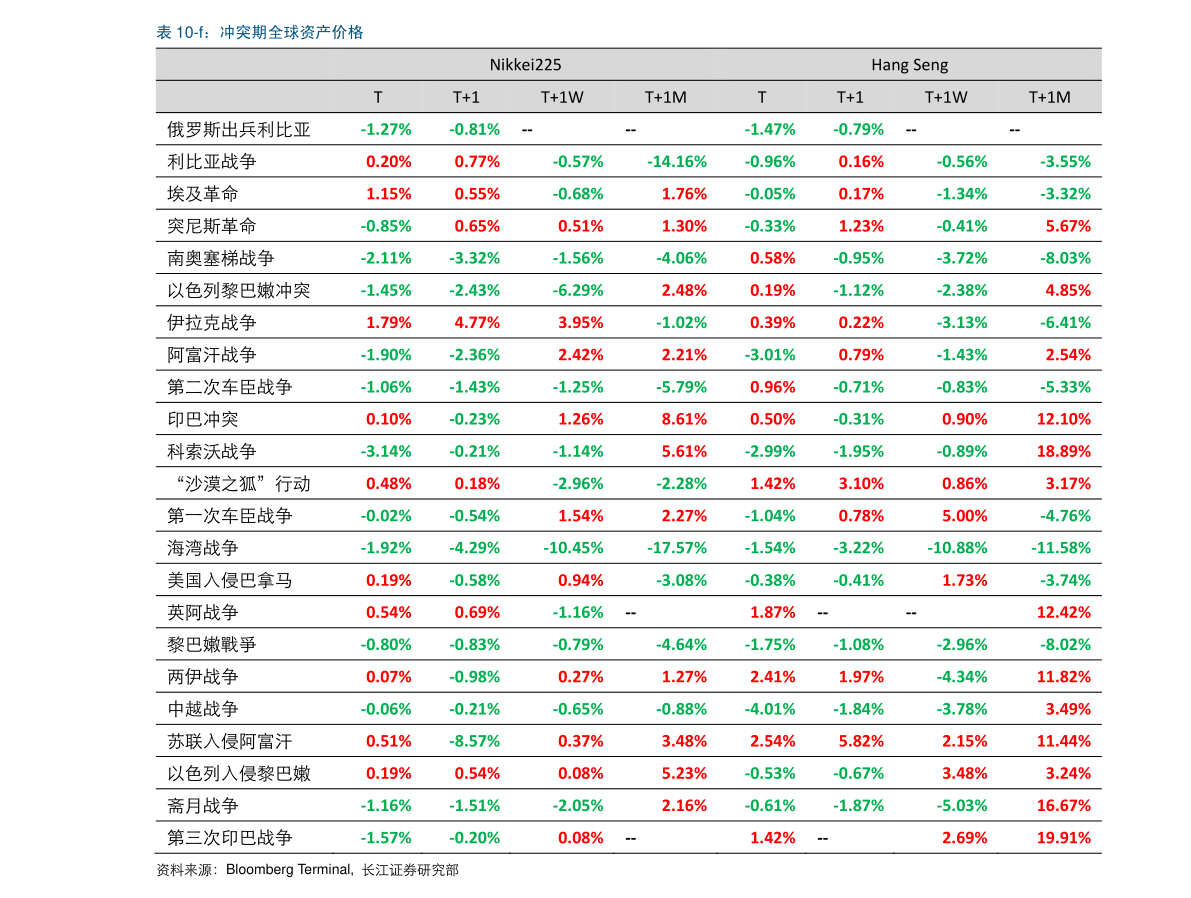Select the -8.57% cell

tap(474, 741)
